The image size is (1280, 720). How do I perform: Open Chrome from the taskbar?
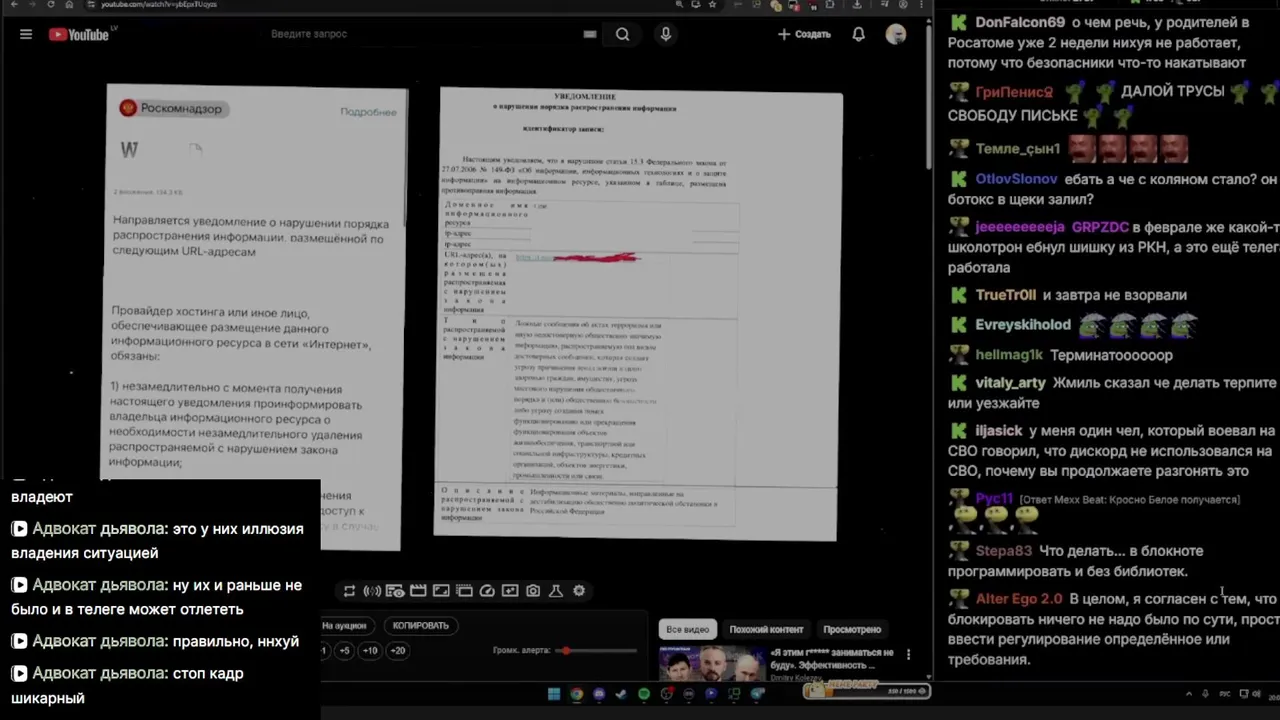point(577,694)
